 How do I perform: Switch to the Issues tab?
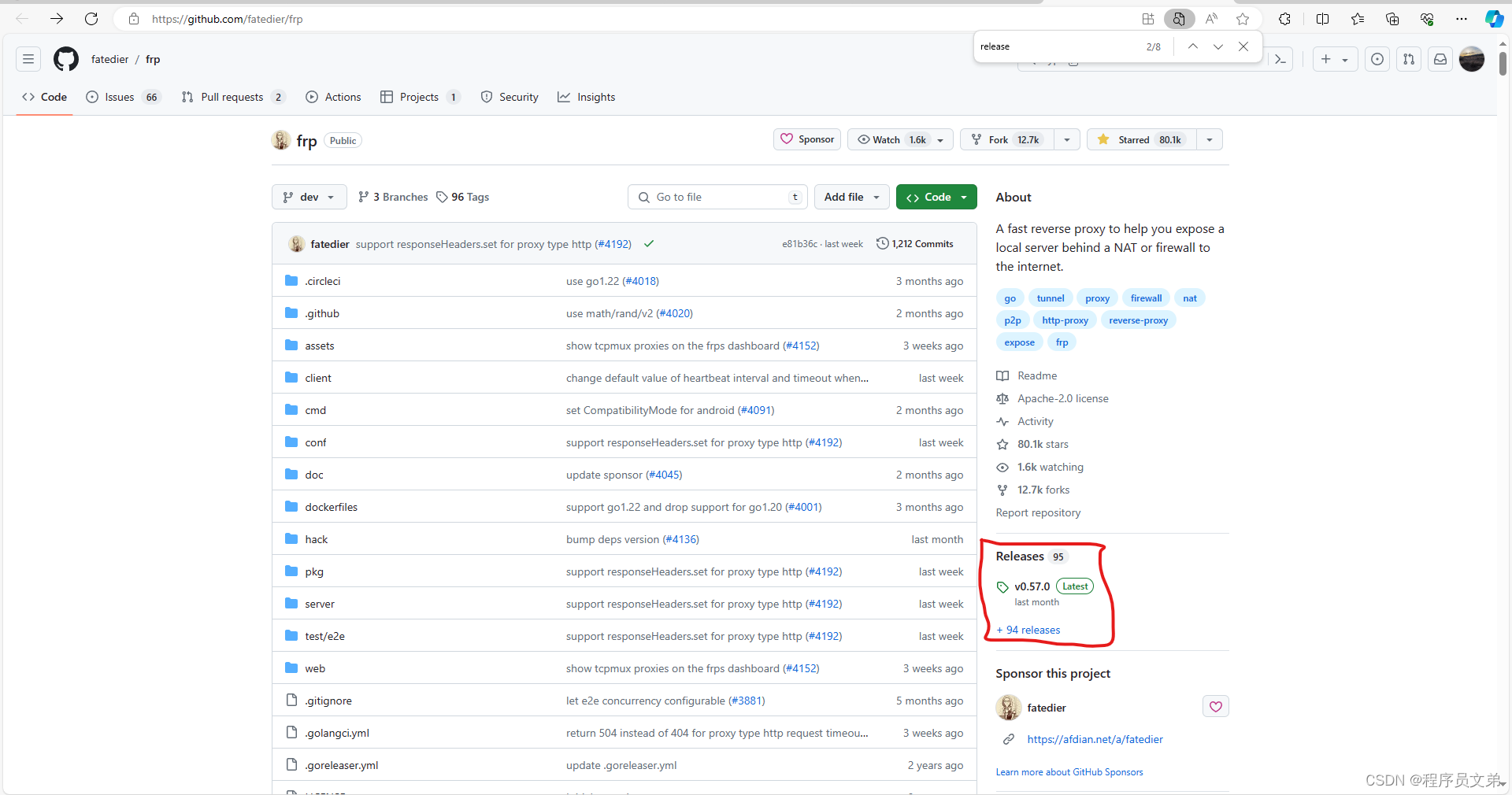coord(124,97)
